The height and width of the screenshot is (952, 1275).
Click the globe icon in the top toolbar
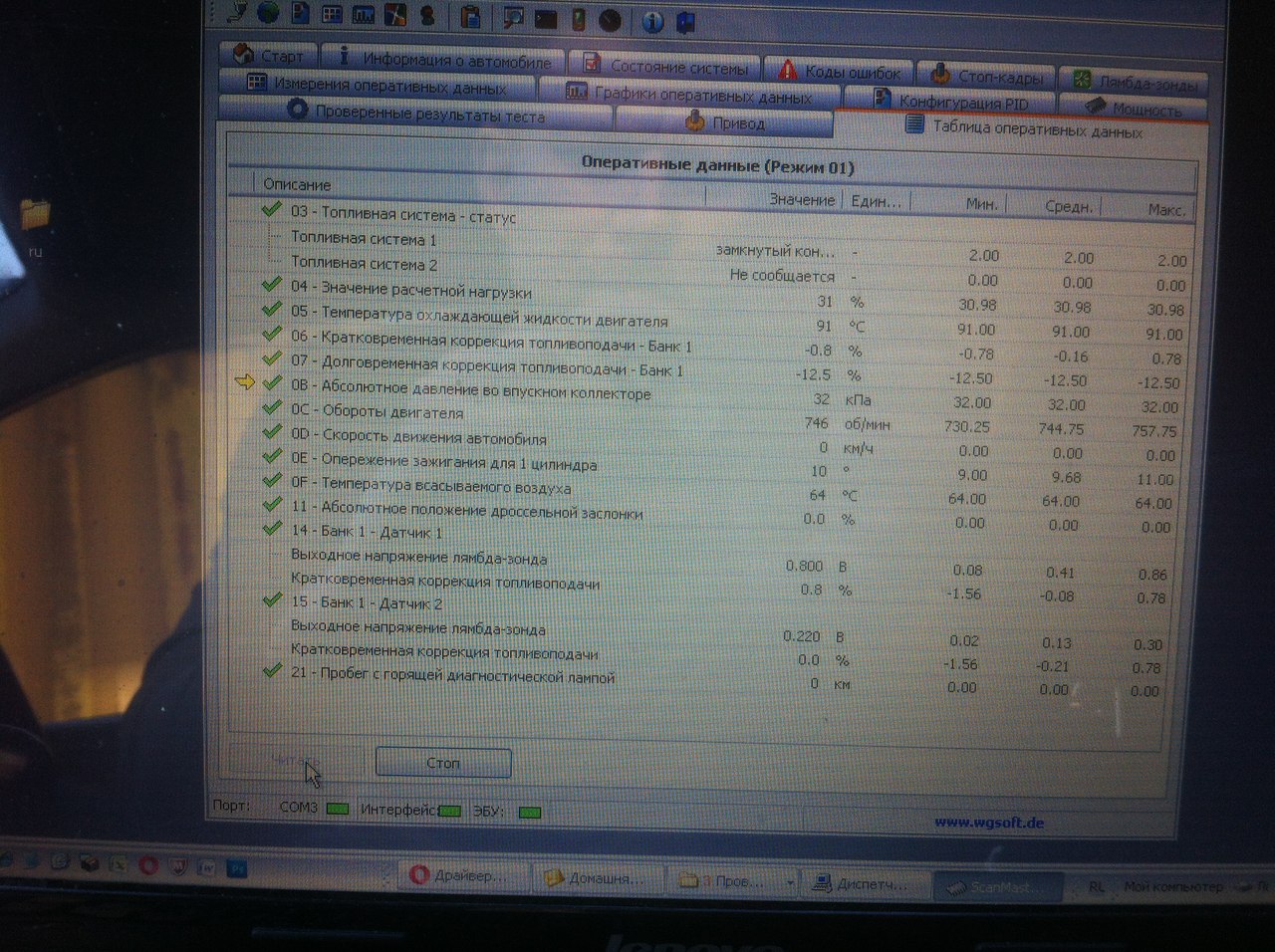tap(267, 12)
